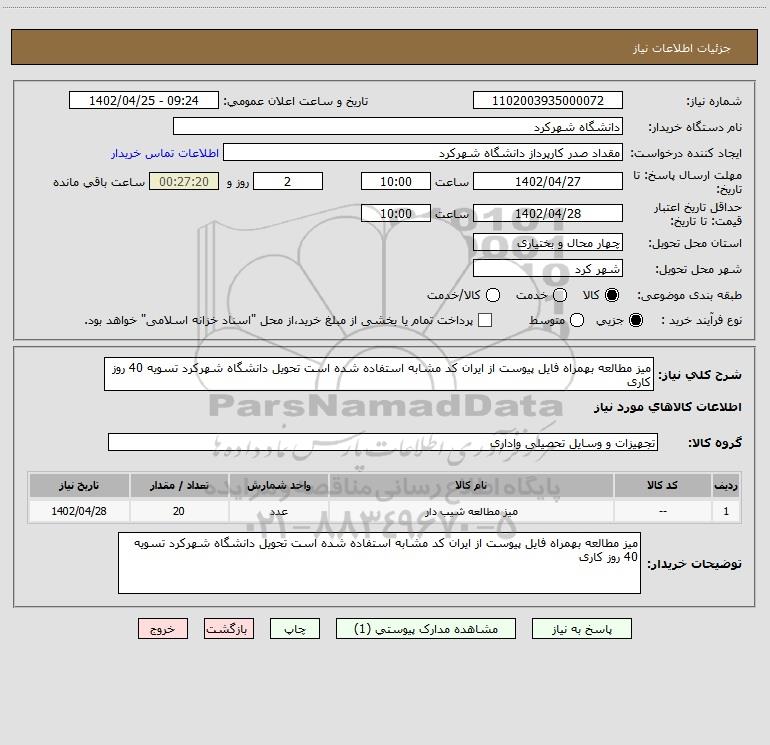Click the deadline date field 1402/04/27
770x745 pixels.
click(x=548, y=182)
